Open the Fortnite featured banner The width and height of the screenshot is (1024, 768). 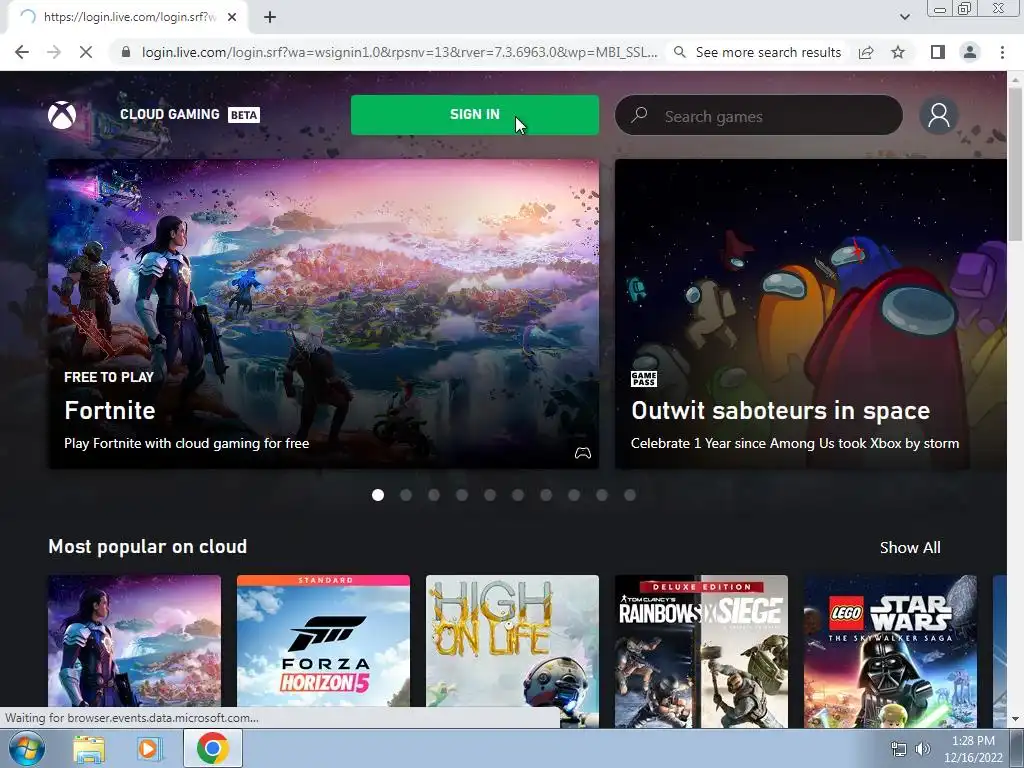point(323,314)
